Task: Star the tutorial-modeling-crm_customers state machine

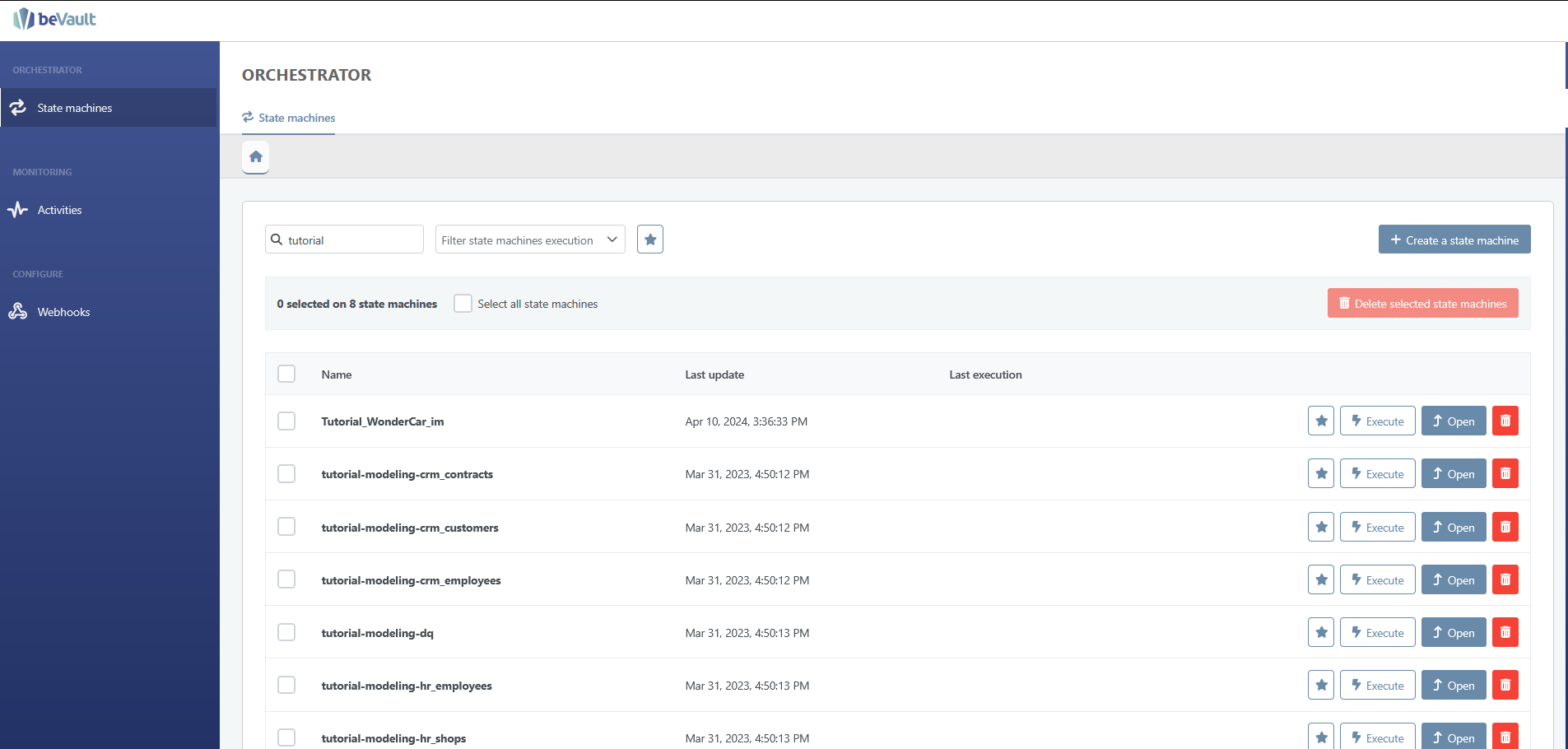Action: pos(1320,527)
